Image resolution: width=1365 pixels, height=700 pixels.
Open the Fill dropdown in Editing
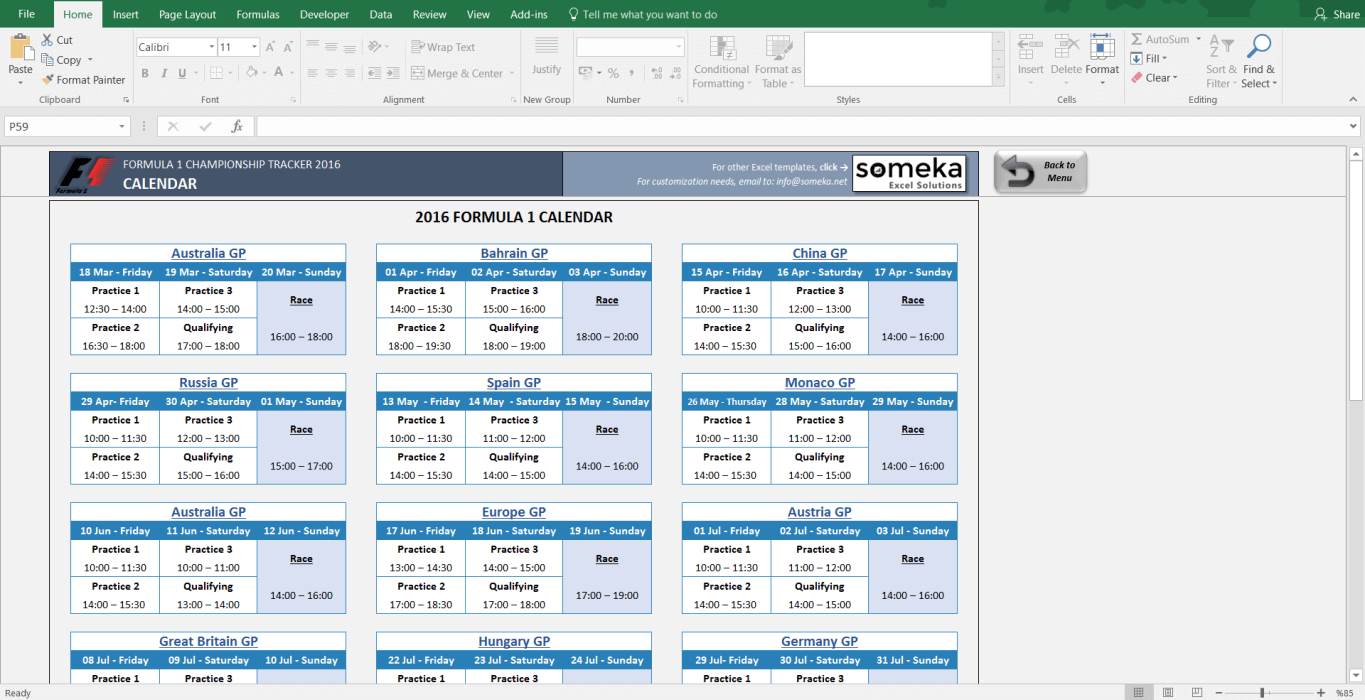(x=1165, y=59)
